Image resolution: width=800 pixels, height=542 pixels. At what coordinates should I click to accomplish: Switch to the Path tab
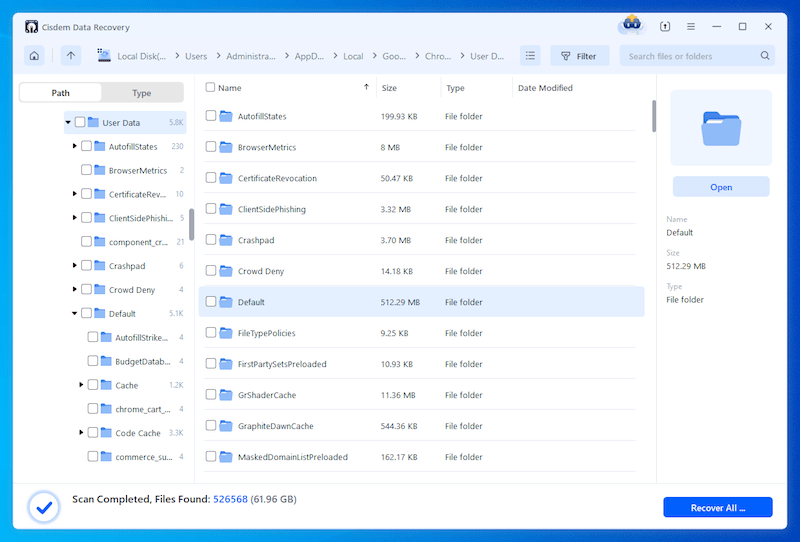(60, 93)
